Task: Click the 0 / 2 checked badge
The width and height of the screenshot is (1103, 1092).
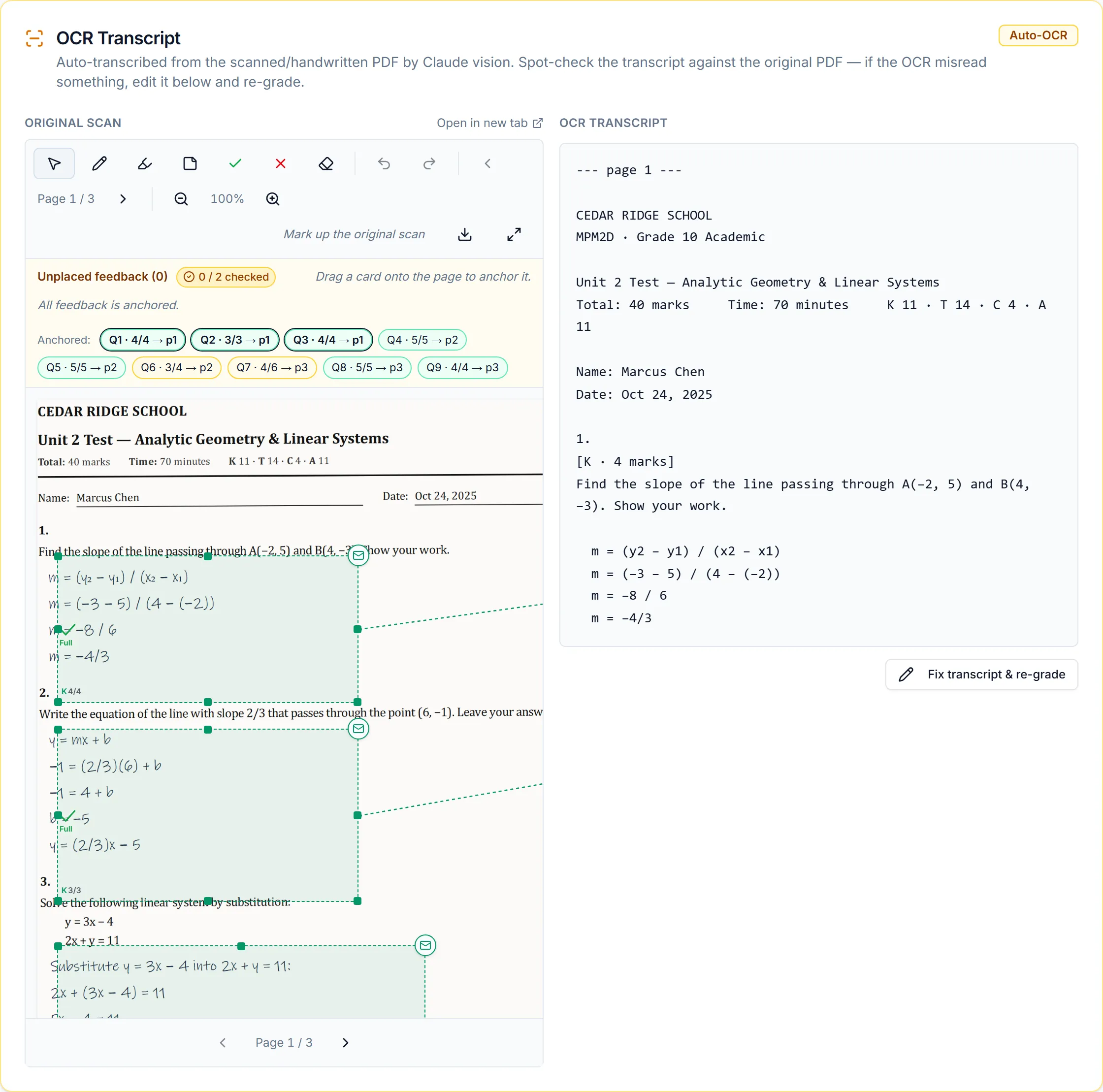Action: [226, 277]
